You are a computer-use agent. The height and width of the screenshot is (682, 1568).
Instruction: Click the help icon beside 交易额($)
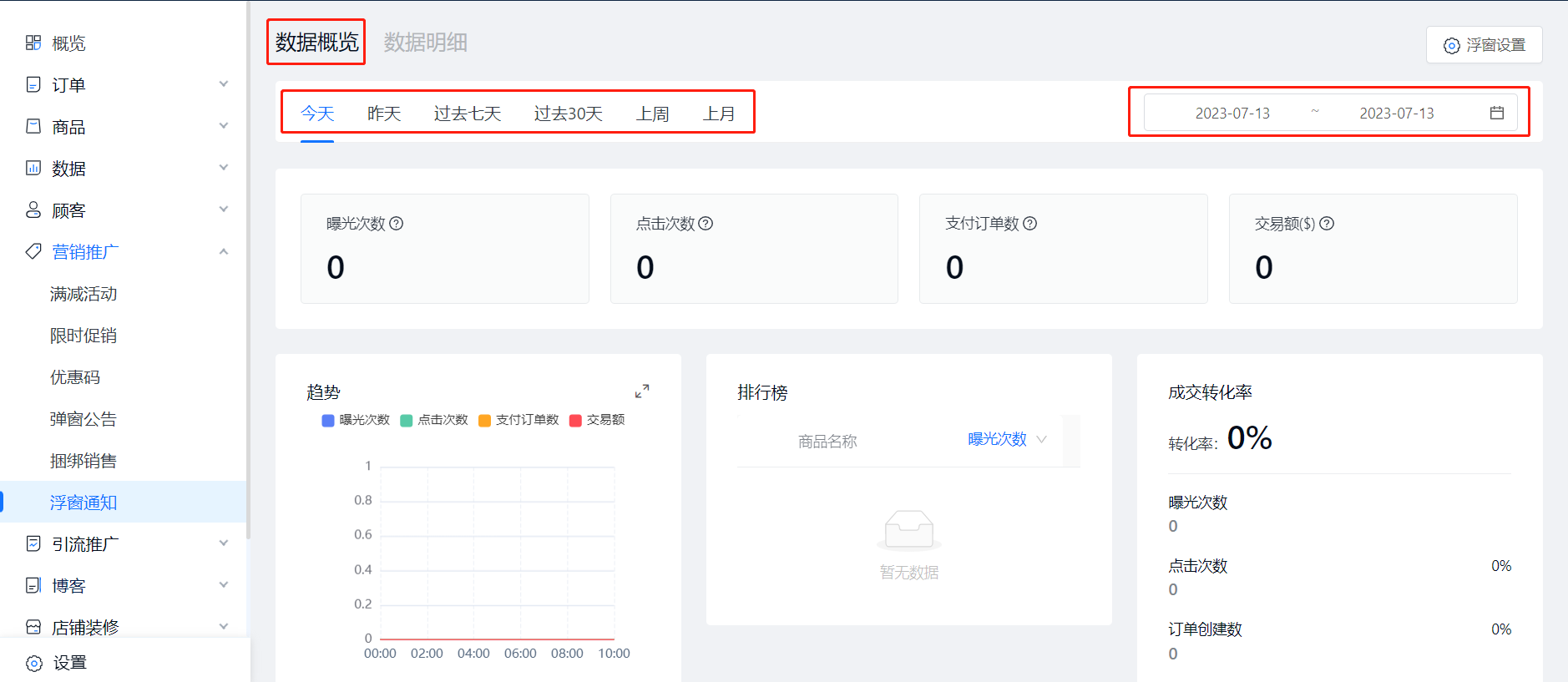coord(1327,224)
